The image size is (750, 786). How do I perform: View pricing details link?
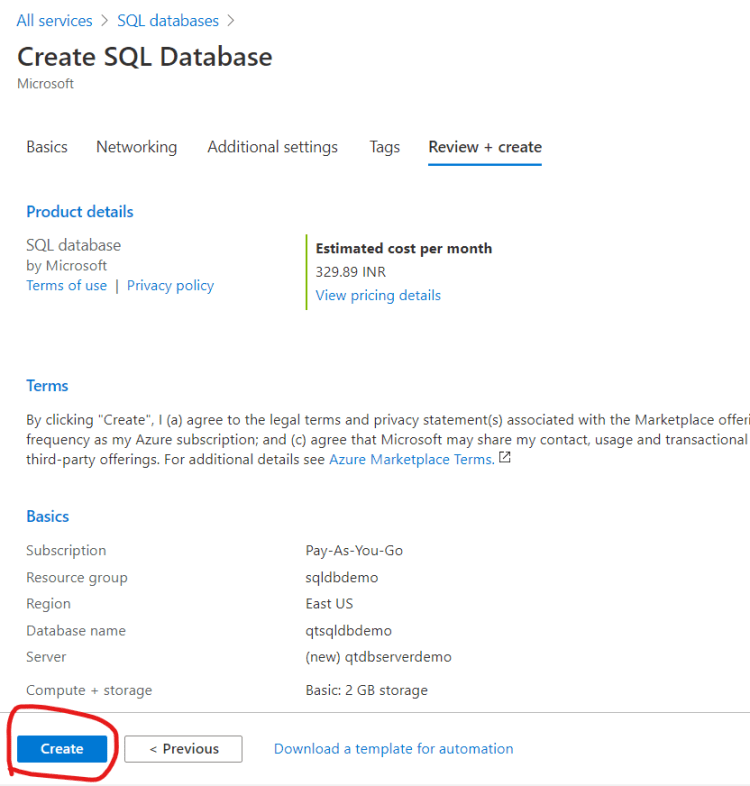coord(378,295)
